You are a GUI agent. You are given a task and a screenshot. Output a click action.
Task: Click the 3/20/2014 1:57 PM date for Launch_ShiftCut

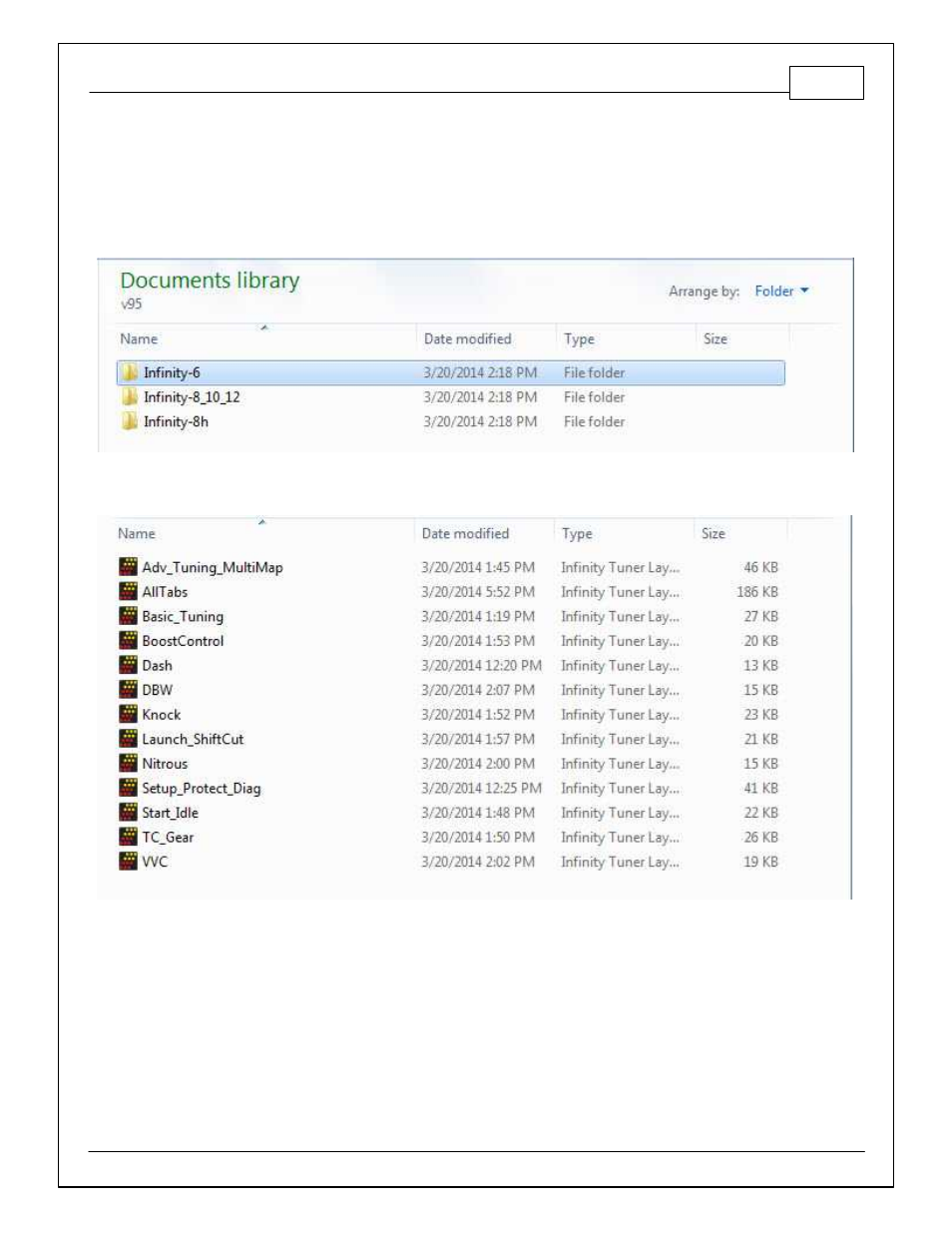[x=478, y=739]
